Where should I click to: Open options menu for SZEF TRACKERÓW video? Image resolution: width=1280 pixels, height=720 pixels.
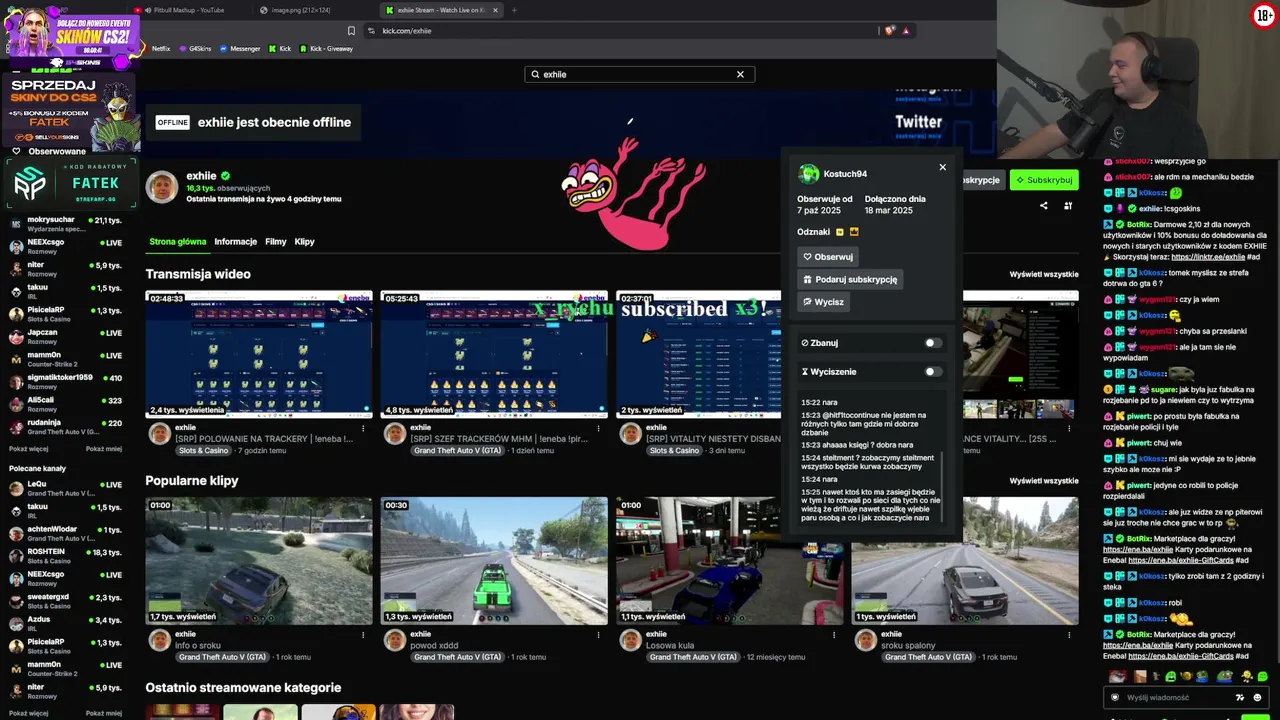(x=598, y=428)
